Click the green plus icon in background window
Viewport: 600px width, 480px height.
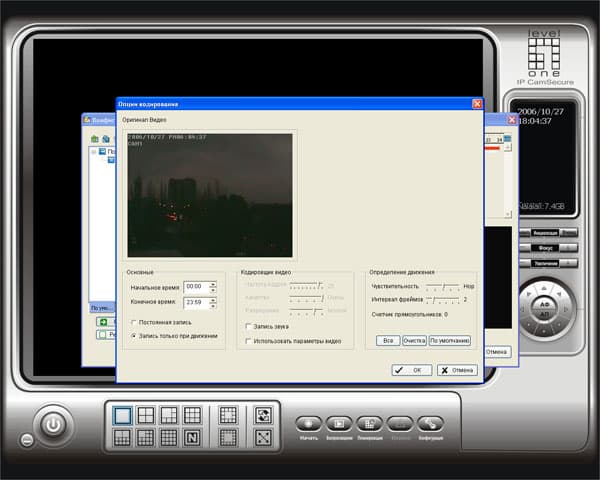coord(103,322)
